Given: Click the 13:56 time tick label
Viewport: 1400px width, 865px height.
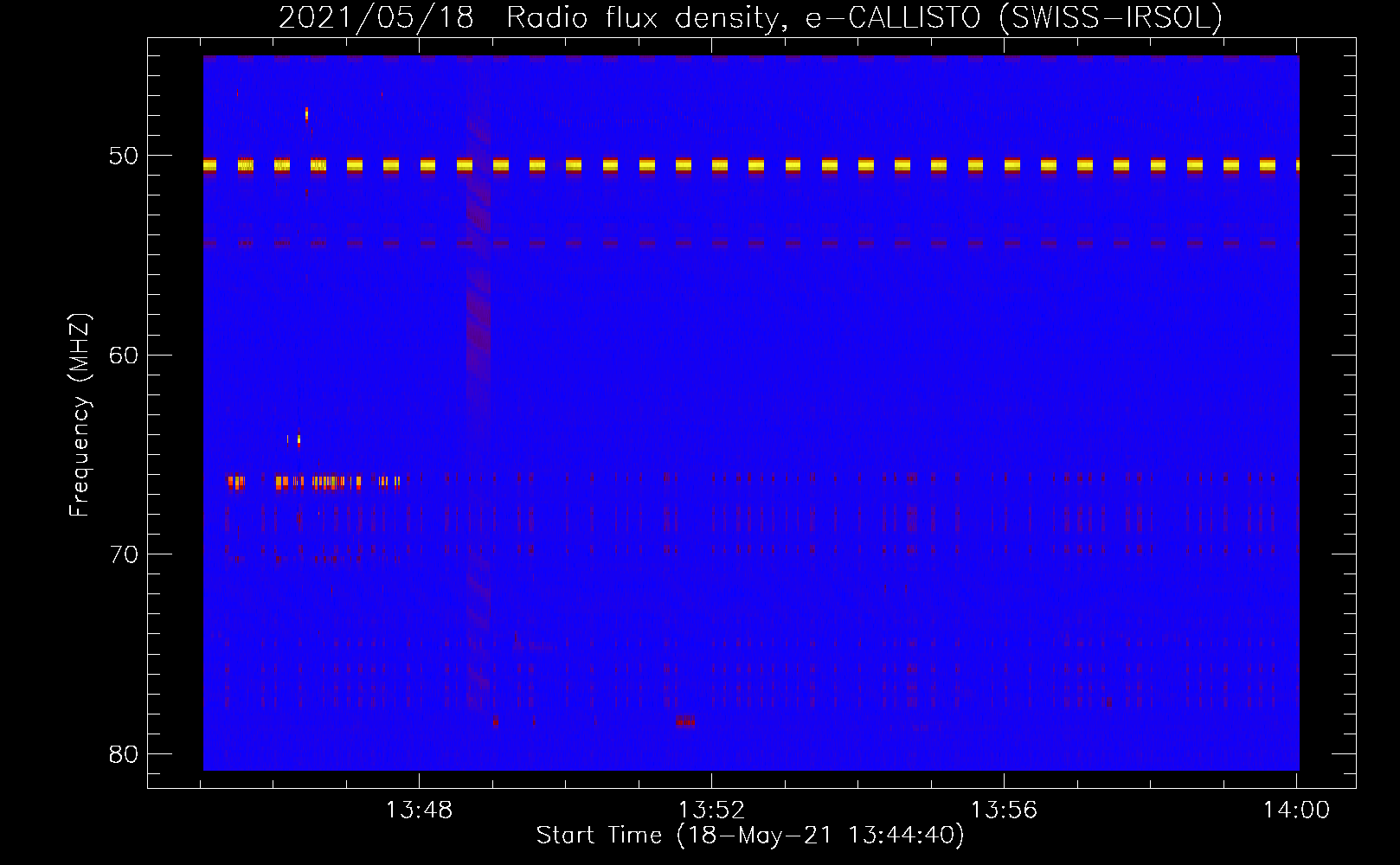Looking at the screenshot, I should pos(1004,810).
